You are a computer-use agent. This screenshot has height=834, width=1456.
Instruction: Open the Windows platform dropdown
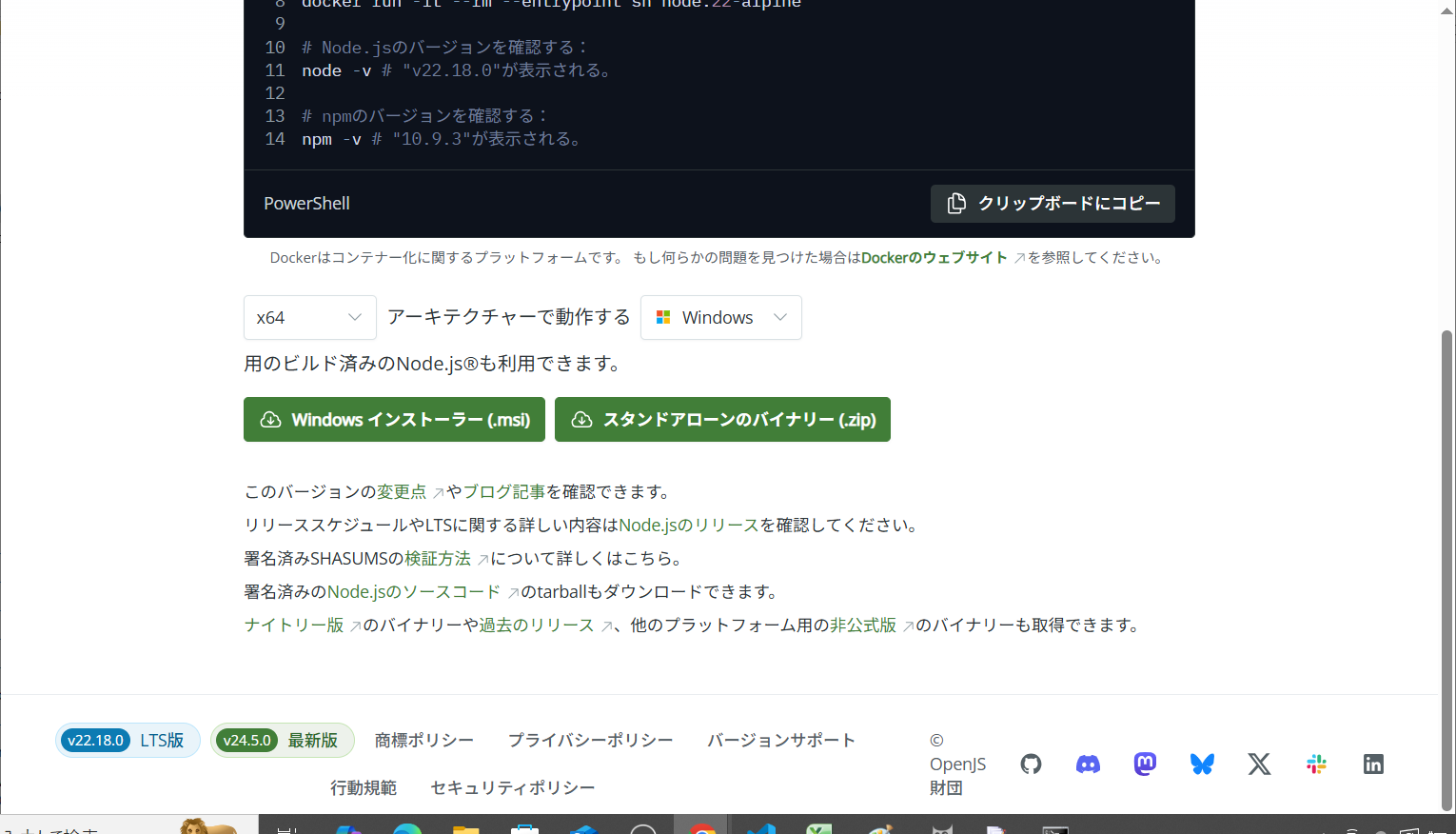(720, 318)
